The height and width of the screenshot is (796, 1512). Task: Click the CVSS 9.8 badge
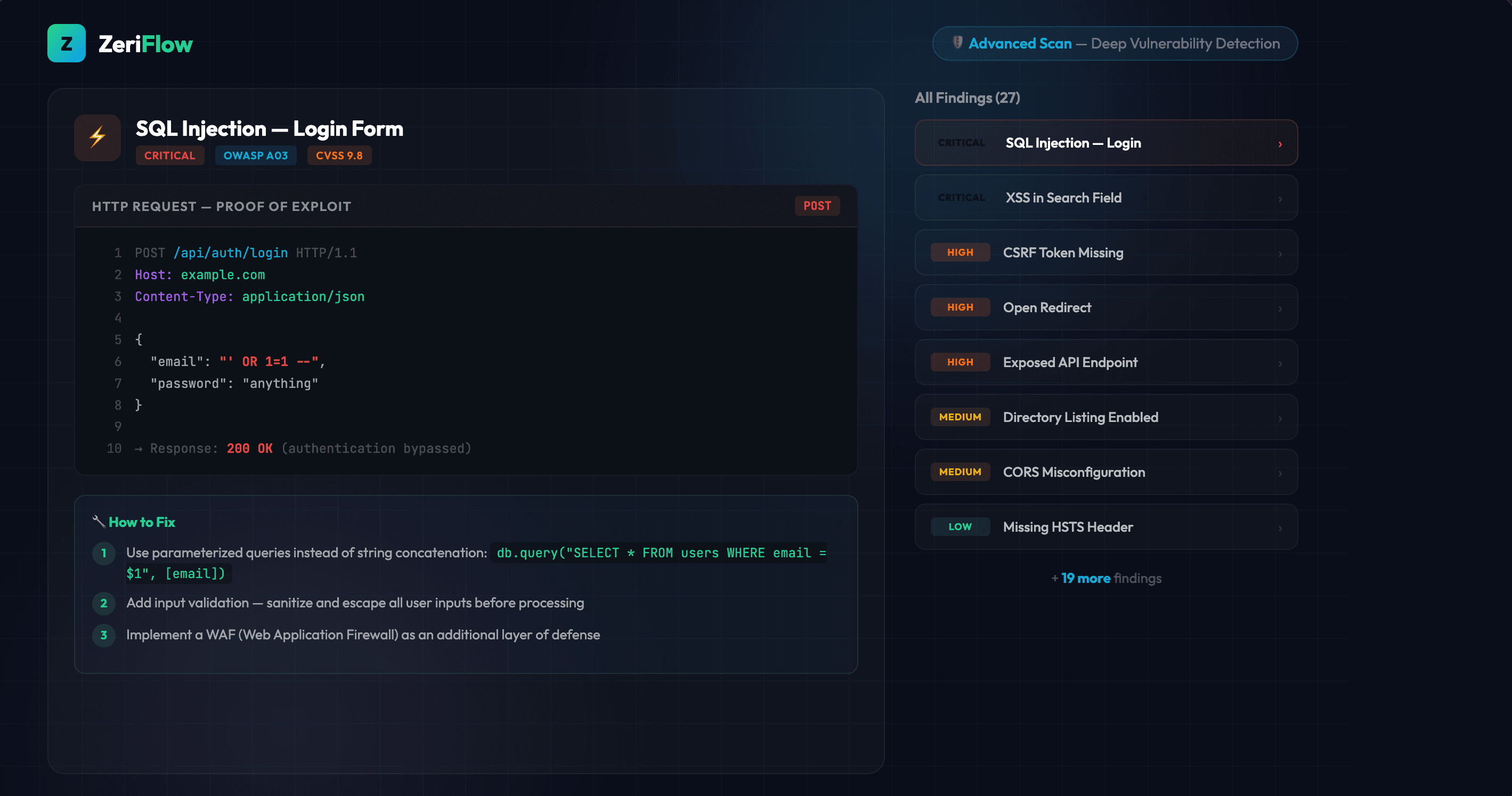(x=339, y=155)
